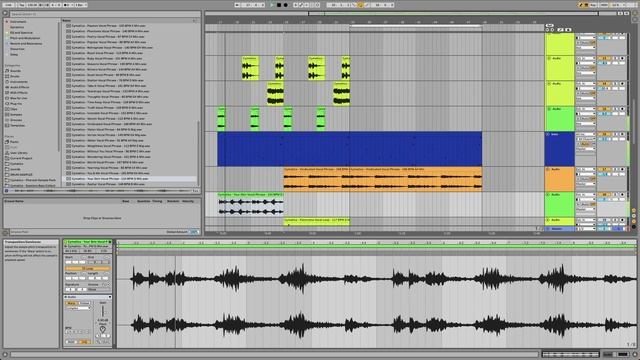
Task: Fold the green Audio track below orange track
Action: tap(548, 195)
